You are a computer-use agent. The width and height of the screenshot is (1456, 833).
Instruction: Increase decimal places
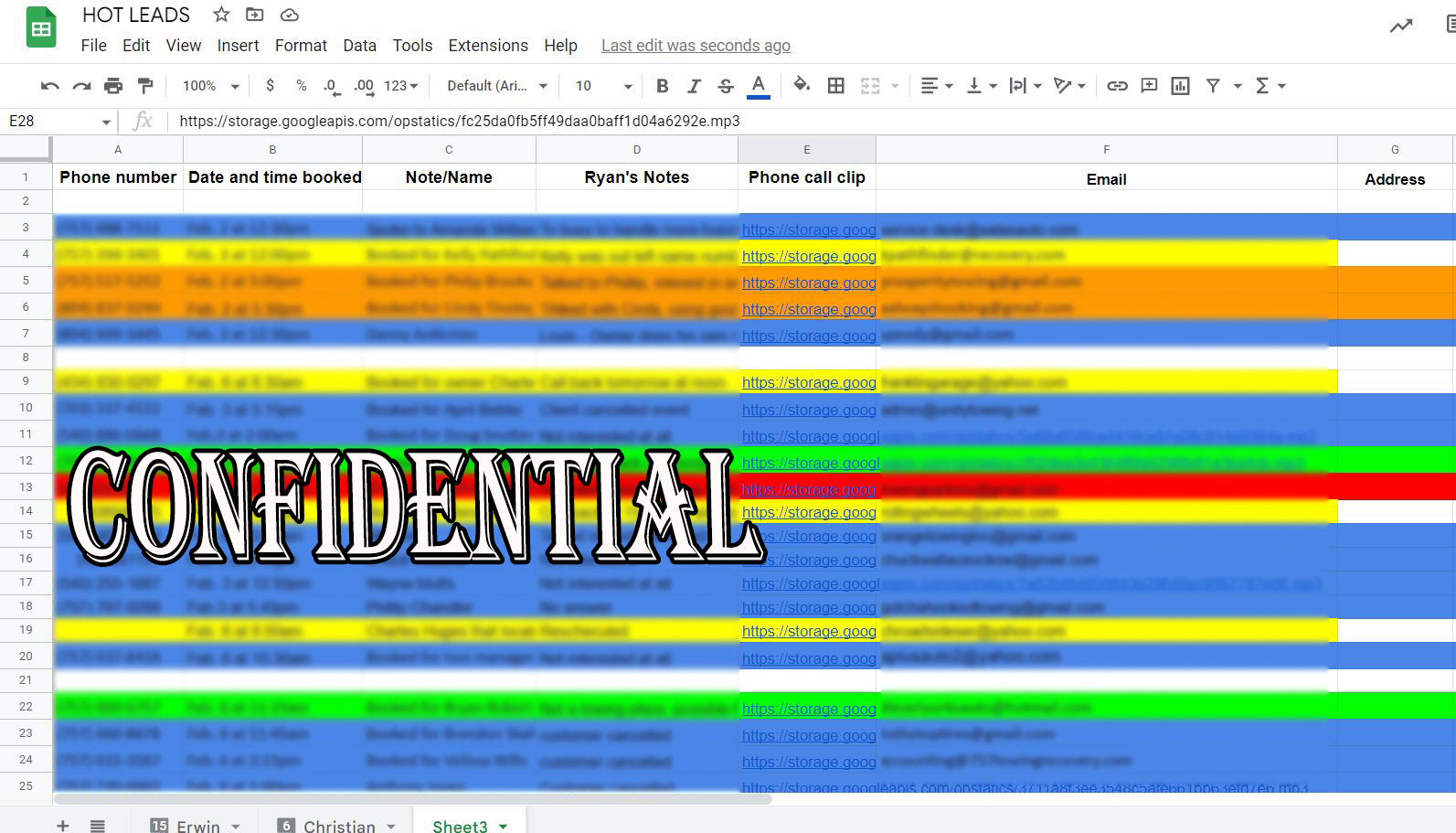click(364, 86)
